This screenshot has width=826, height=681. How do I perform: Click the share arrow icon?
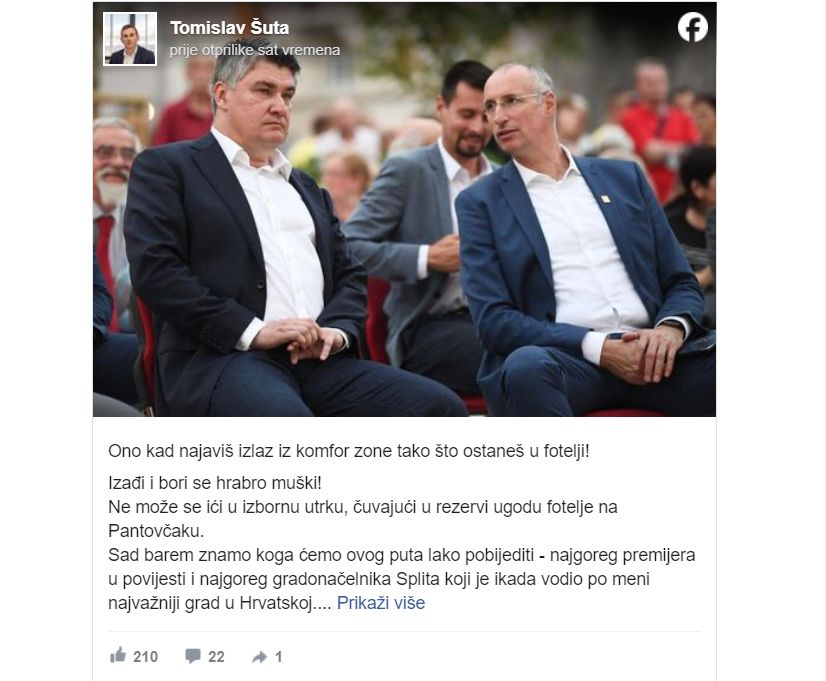click(x=260, y=657)
